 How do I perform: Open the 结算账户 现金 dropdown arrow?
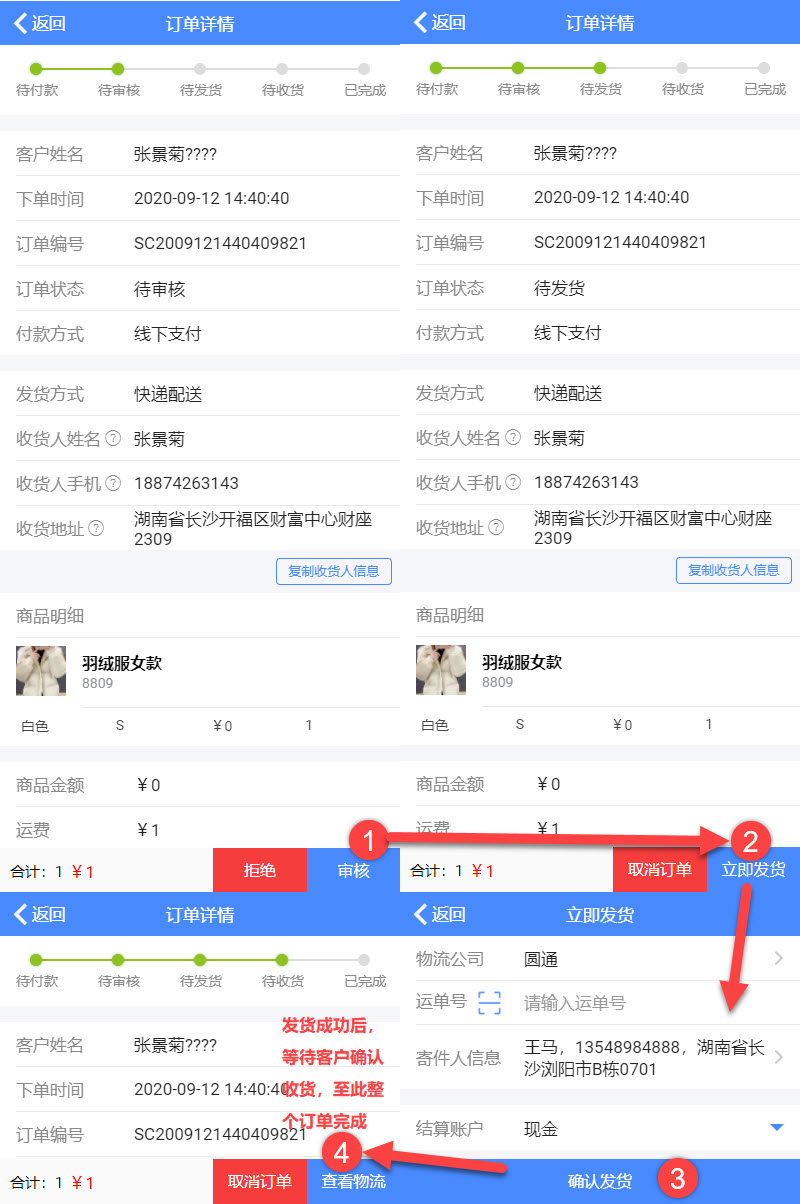point(776,1128)
